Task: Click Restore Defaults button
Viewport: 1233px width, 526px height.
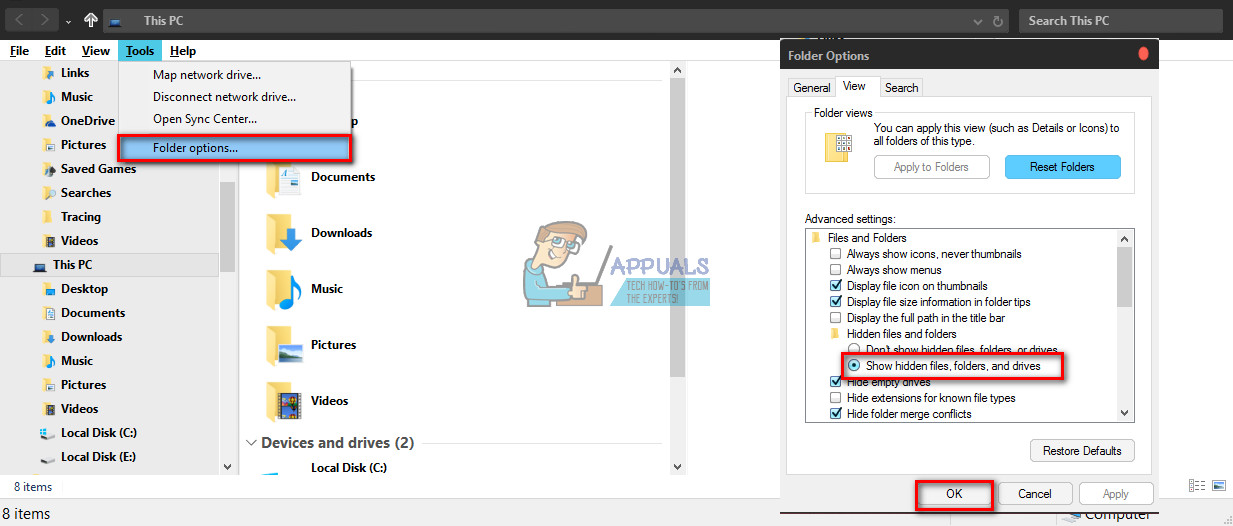Action: [1082, 451]
